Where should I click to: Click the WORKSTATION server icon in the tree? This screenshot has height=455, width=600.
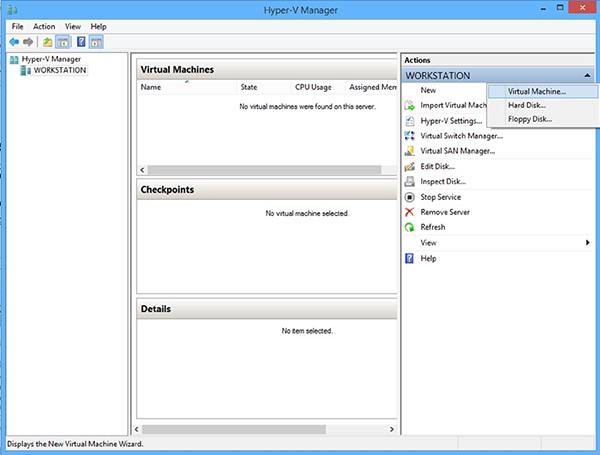point(26,70)
